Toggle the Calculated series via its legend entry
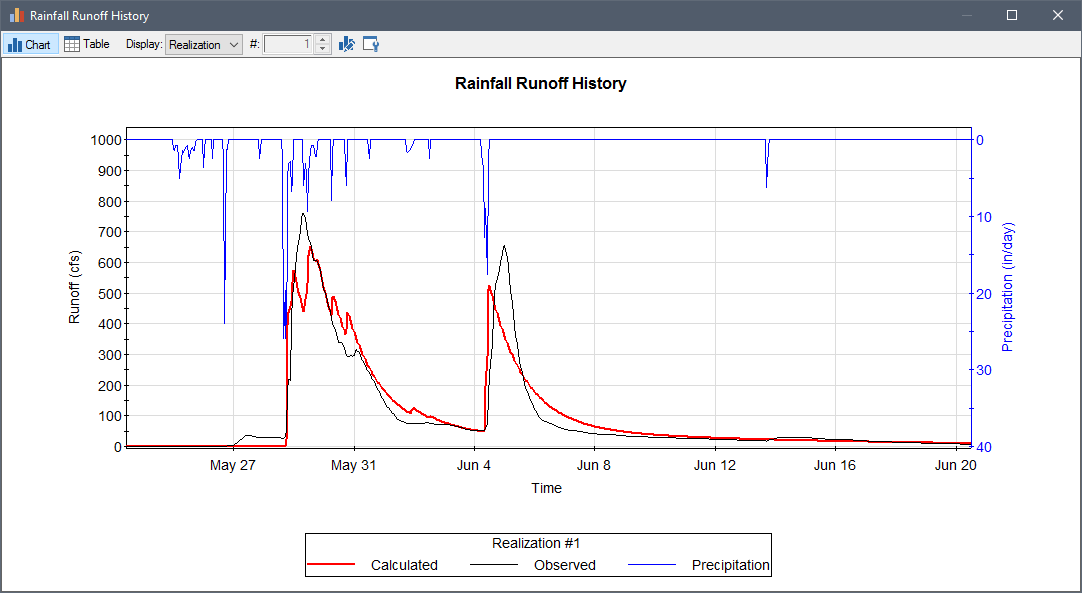Screen dimensions: 1082x593 pos(404,565)
